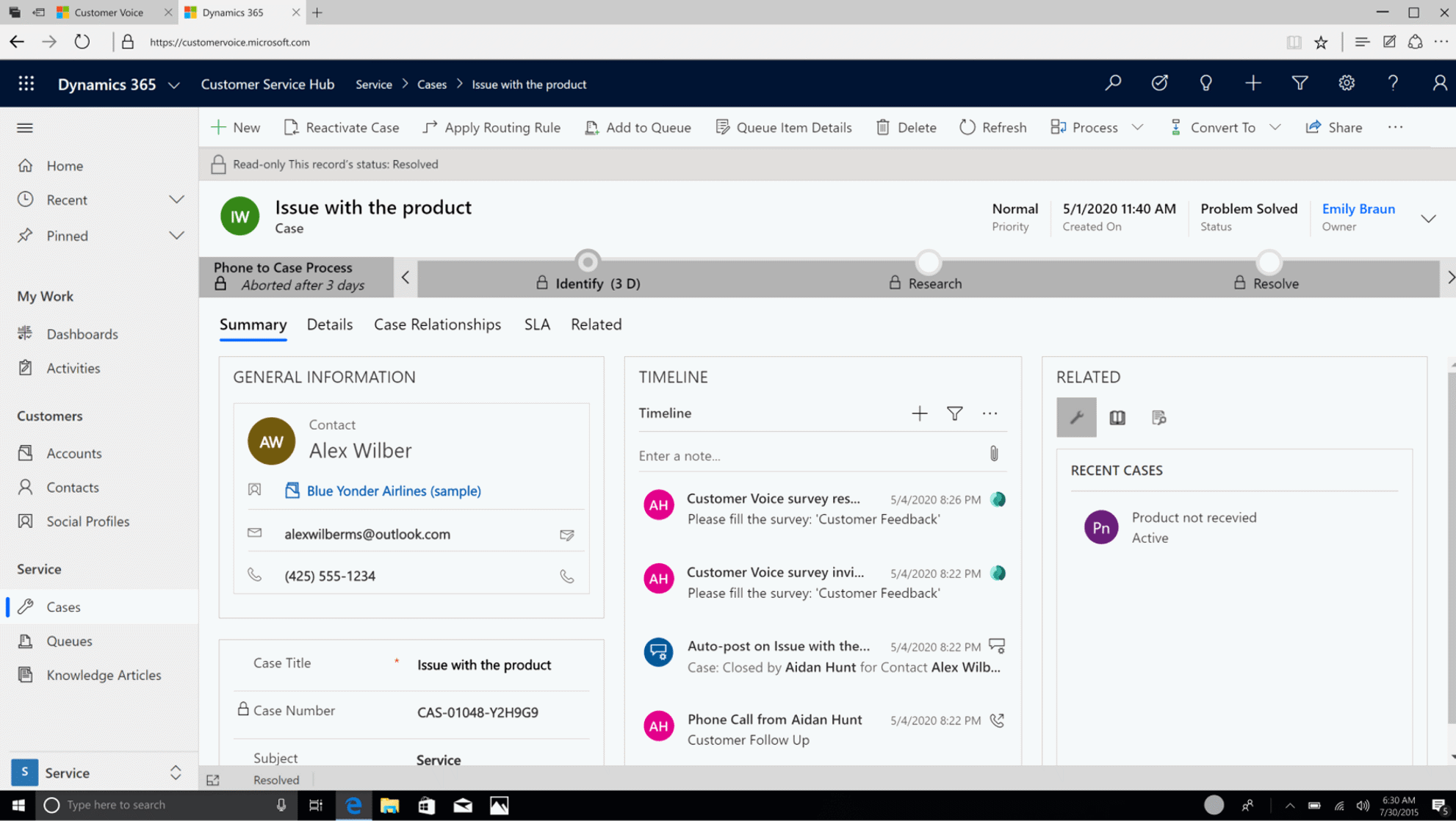Click the call icon beside (425) 555-1234
This screenshot has width=1456, height=821.
[567, 576]
